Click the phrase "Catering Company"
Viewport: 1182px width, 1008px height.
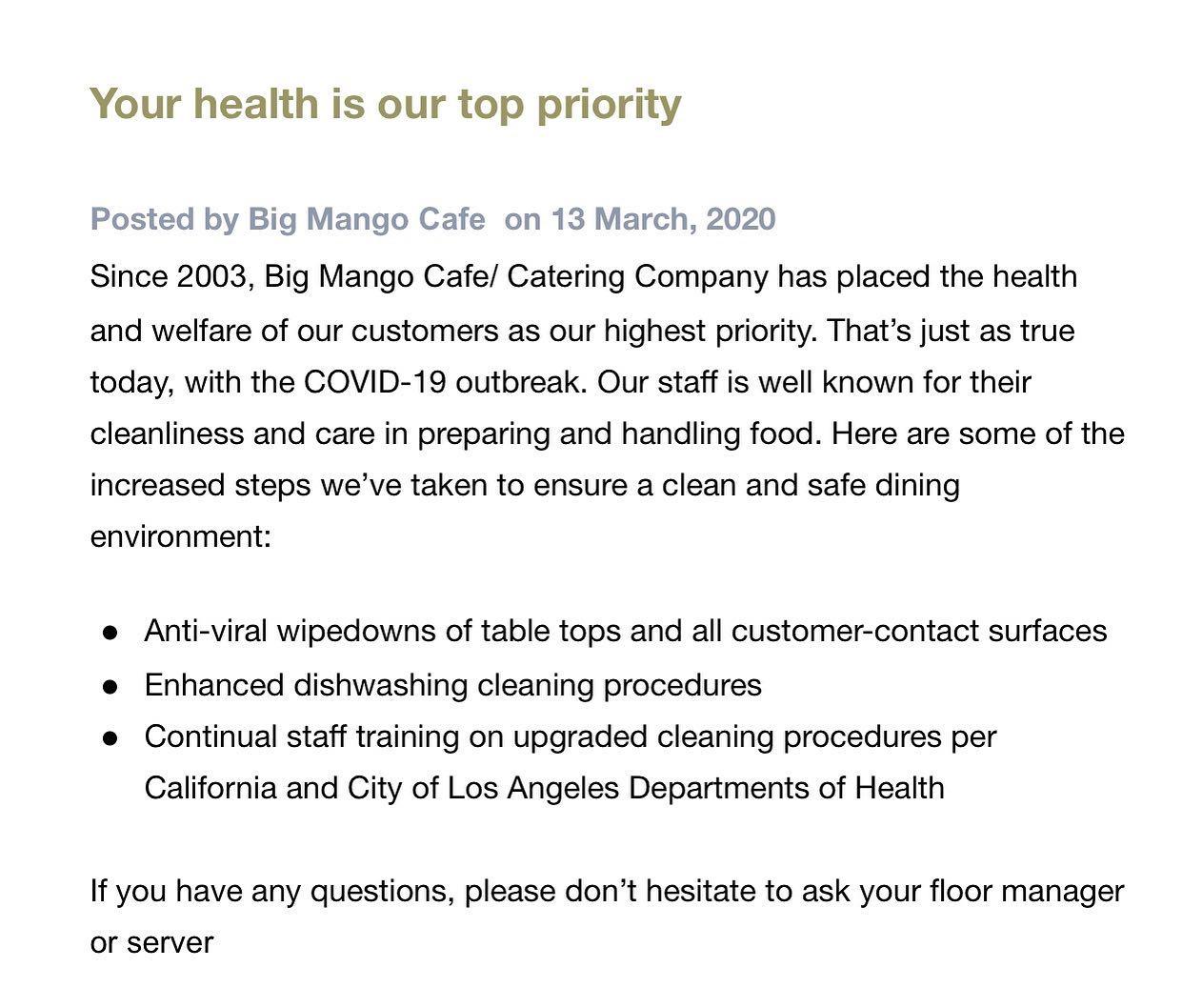click(637, 277)
